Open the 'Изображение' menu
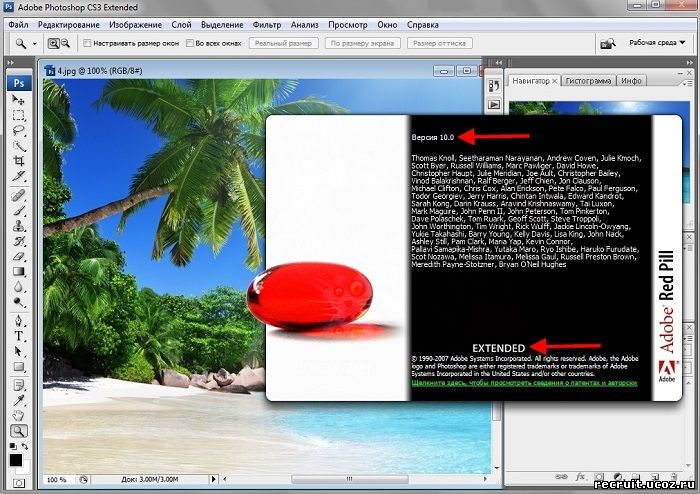This screenshot has height=494, width=700. [135, 25]
